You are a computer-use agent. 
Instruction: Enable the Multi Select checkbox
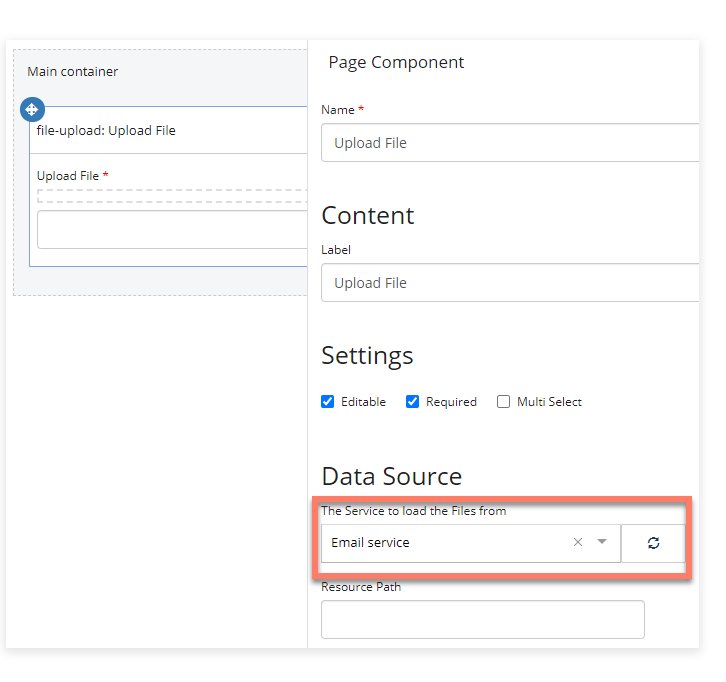(x=503, y=401)
